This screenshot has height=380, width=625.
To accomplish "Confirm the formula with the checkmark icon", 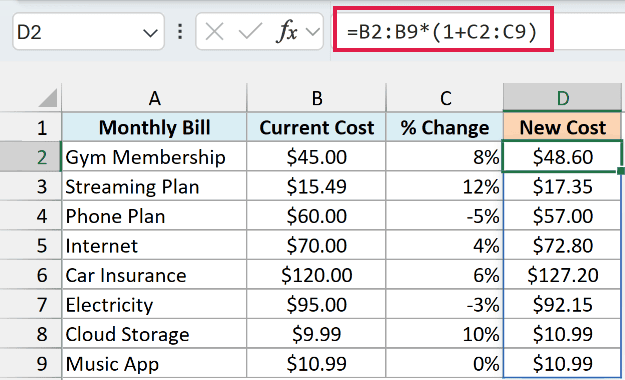I will pos(250,32).
